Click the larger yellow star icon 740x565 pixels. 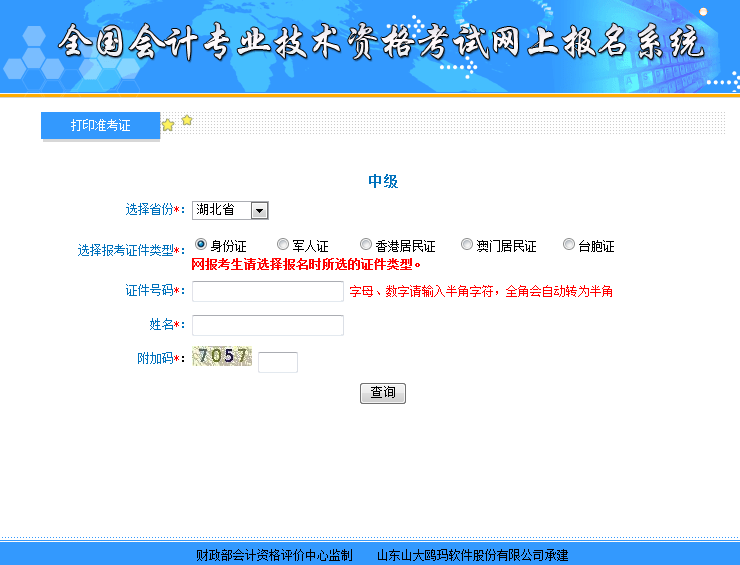coord(168,125)
